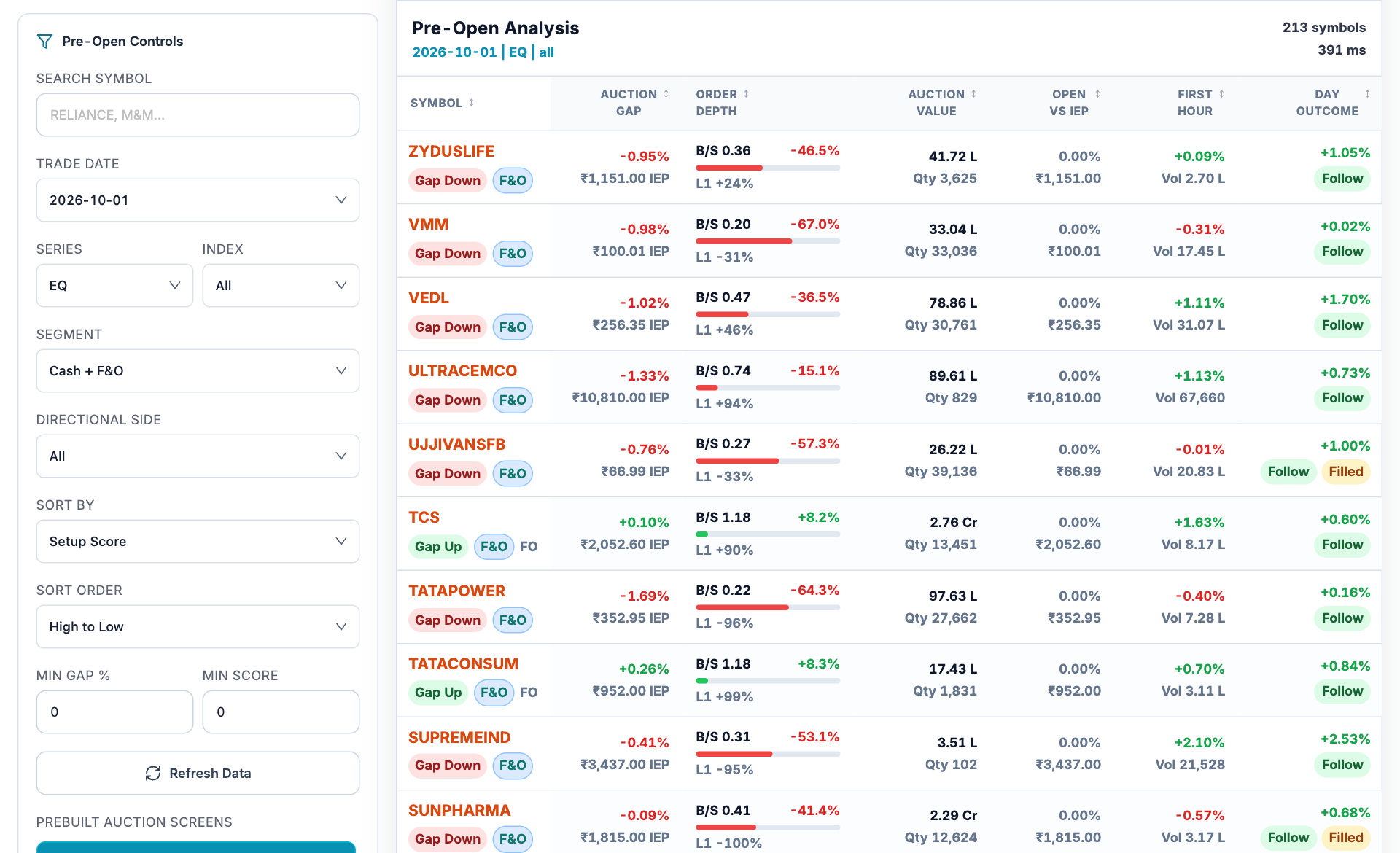Sort by Auction Gap column arrows
The image size is (1400, 853).
[666, 94]
